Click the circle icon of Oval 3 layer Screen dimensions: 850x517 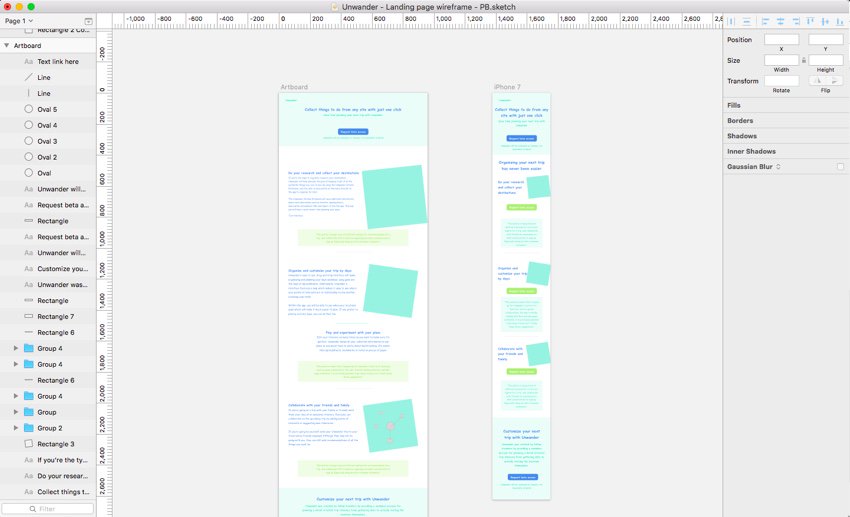click(29, 141)
